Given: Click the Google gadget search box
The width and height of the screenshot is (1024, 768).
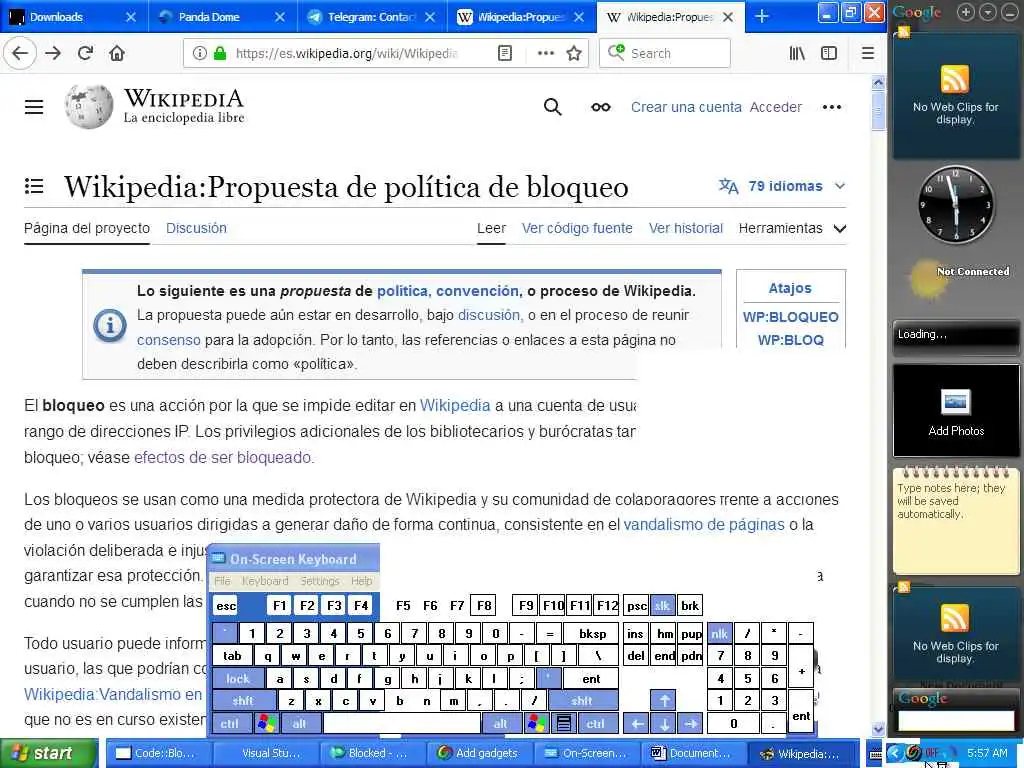Looking at the screenshot, I should coord(955,720).
